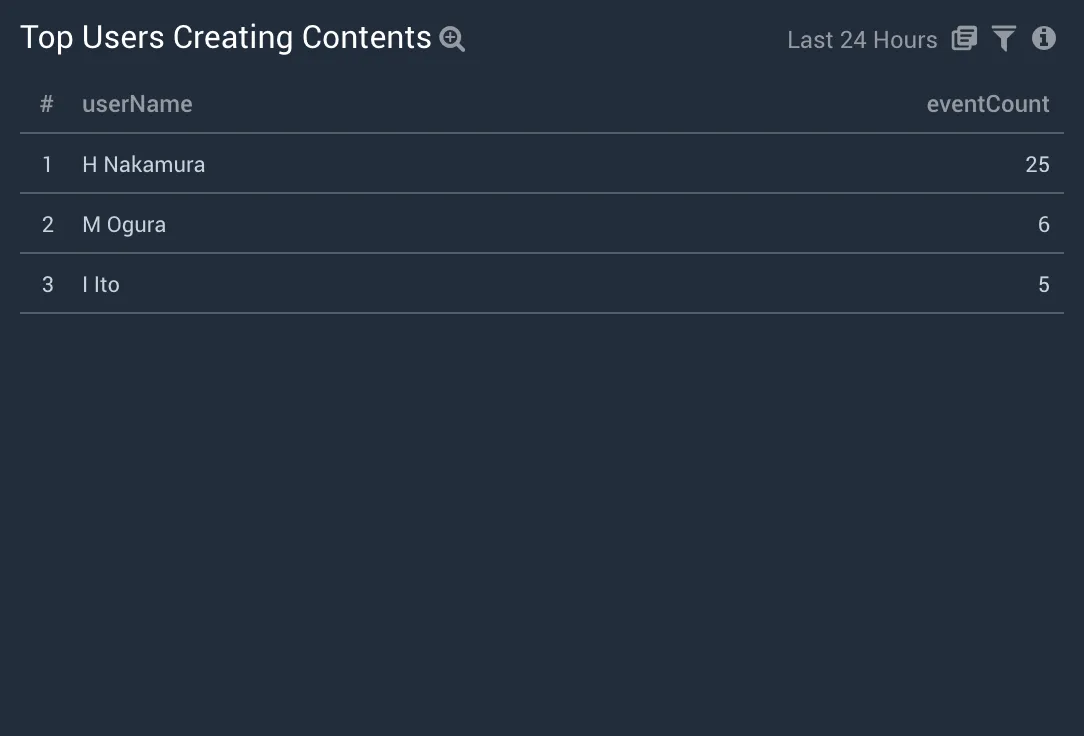Click empty header space between userName and eventCount
1084x736 pixels.
(x=559, y=104)
